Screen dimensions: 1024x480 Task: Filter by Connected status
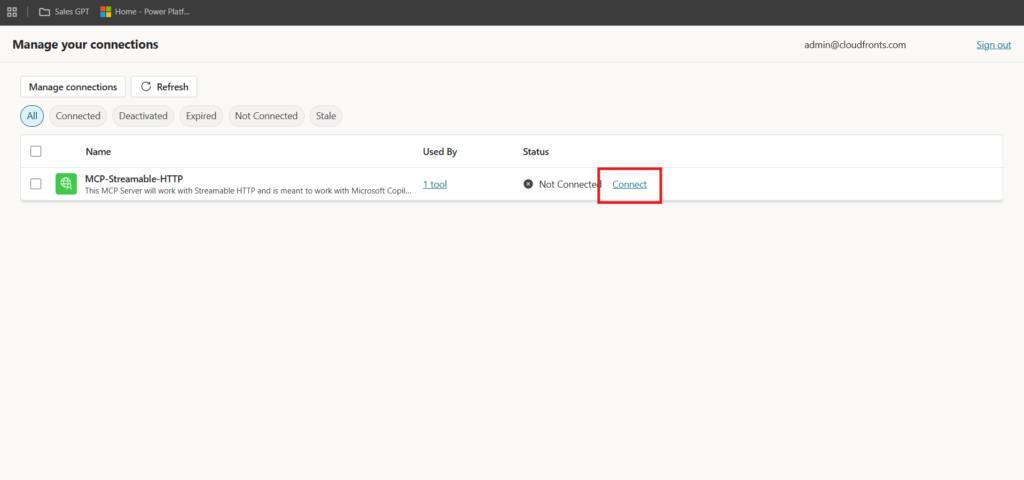coord(78,116)
